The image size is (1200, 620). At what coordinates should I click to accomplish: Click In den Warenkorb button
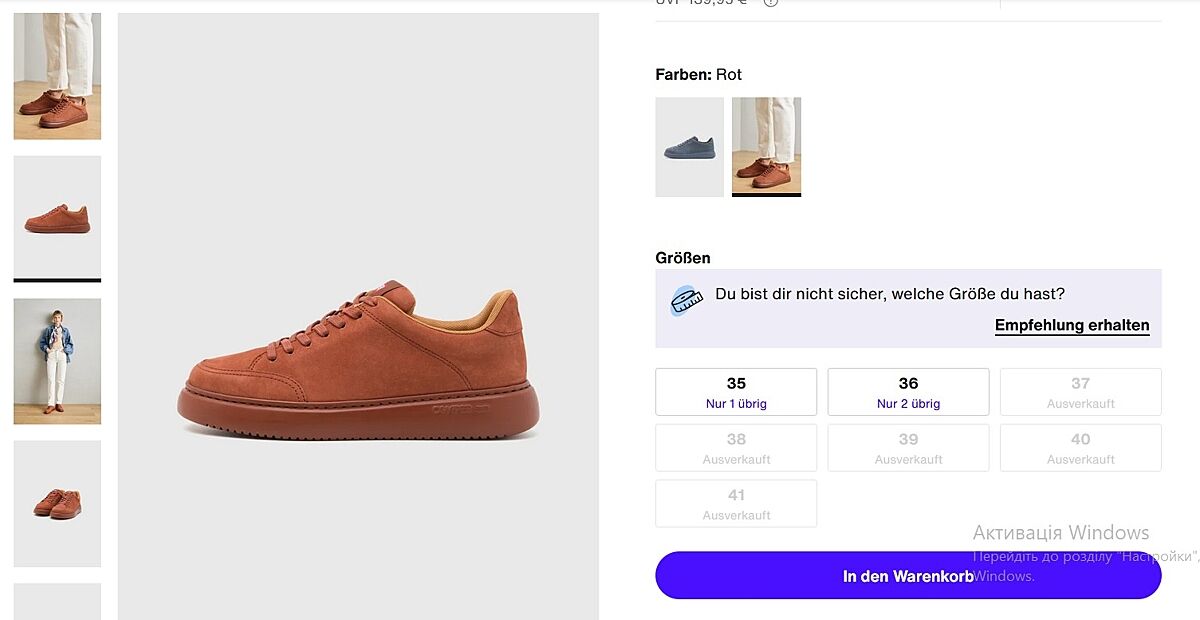907,576
